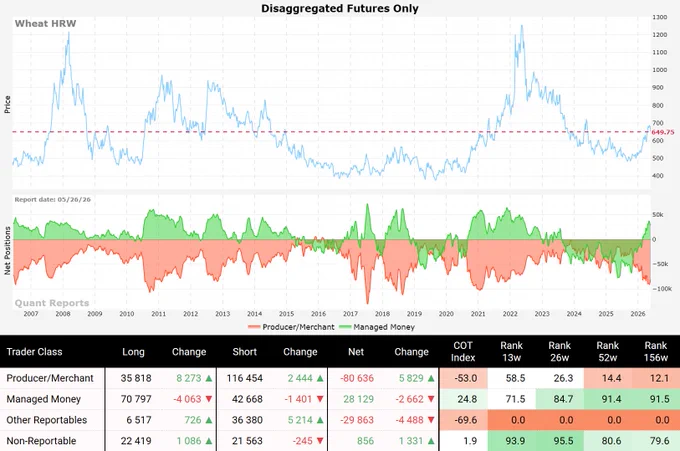Screen dimensions: 680x451
Task: Click the Other Reportables row label
Action: click(x=46, y=420)
